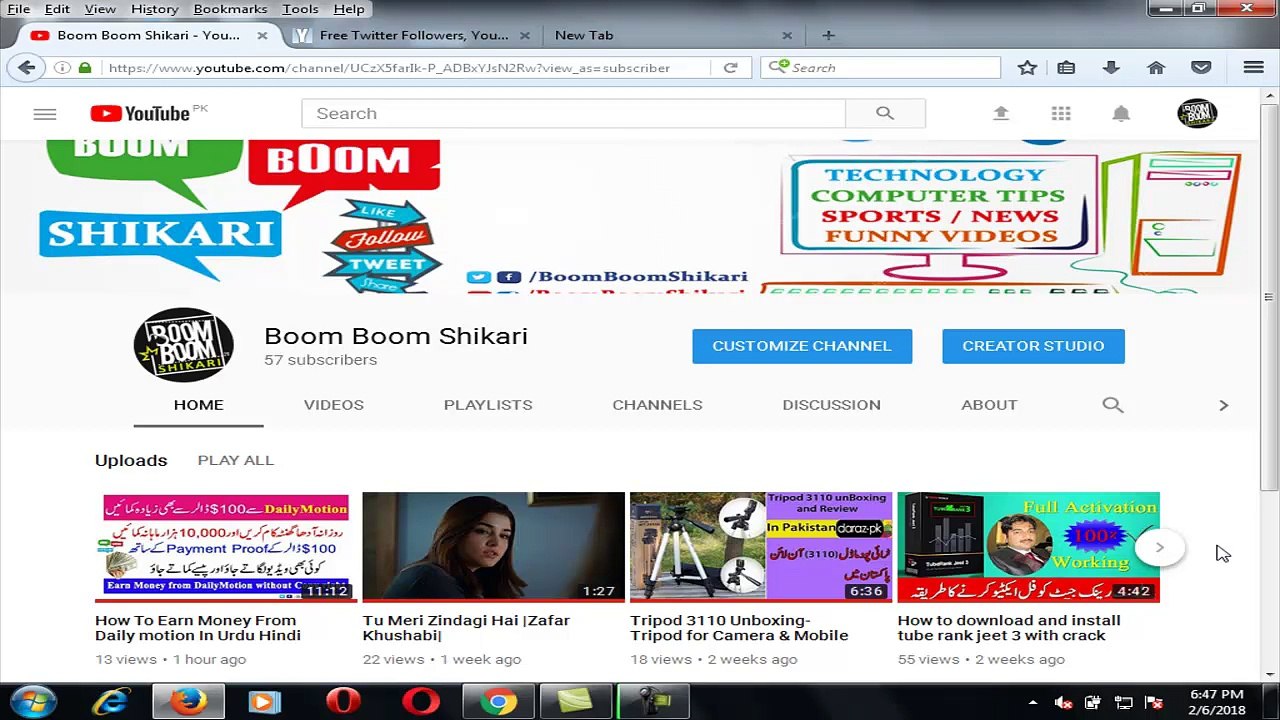Image resolution: width=1280 pixels, height=720 pixels.
Task: Open first Opera icon in taskbar
Action: (343, 702)
